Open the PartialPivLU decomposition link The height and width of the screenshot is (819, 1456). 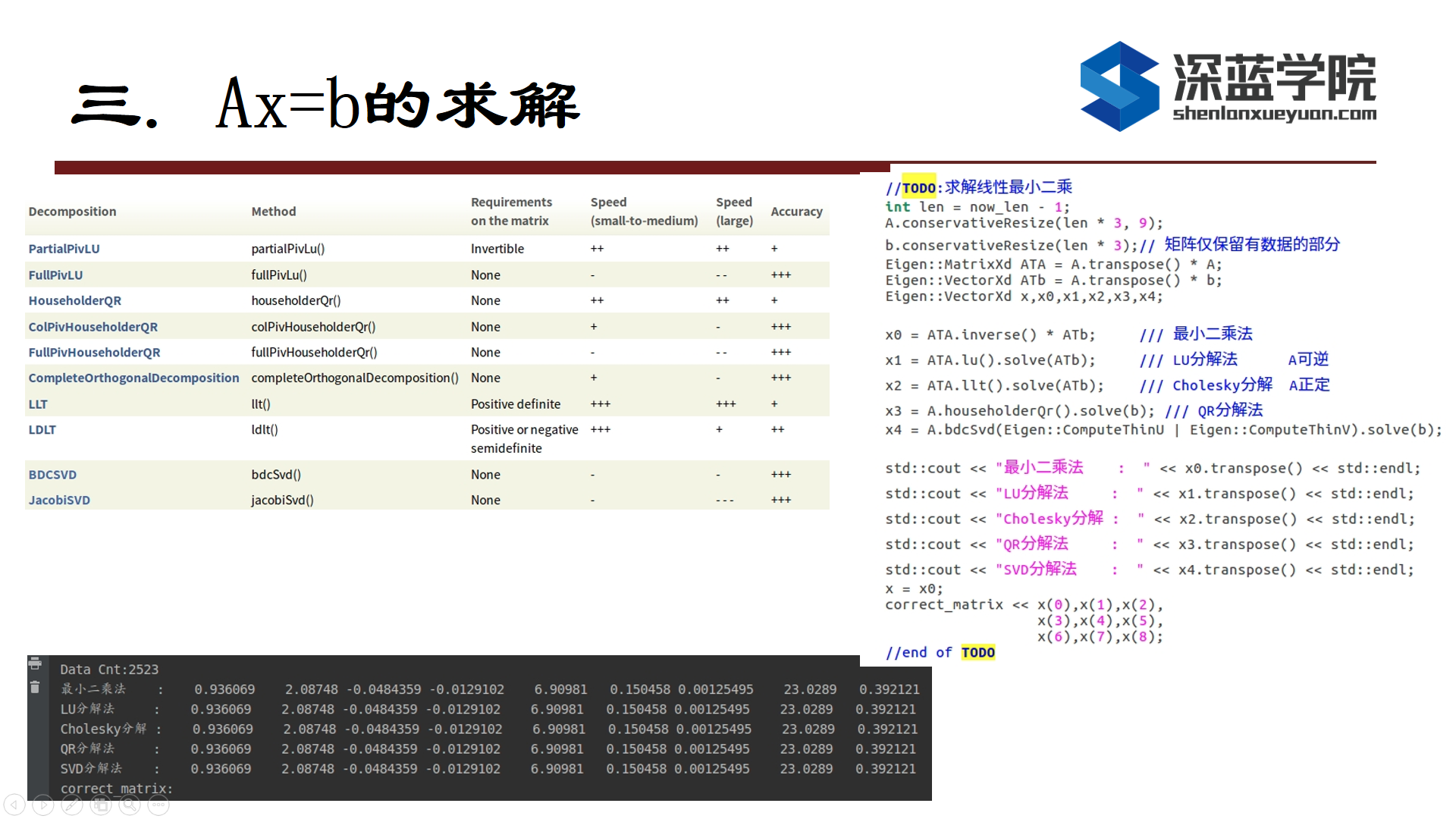(x=64, y=249)
